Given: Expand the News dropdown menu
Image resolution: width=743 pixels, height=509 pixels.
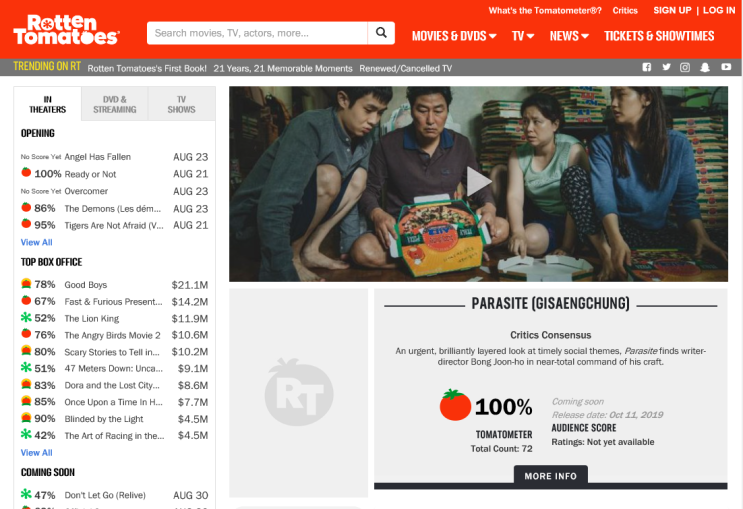Looking at the screenshot, I should click(x=569, y=36).
